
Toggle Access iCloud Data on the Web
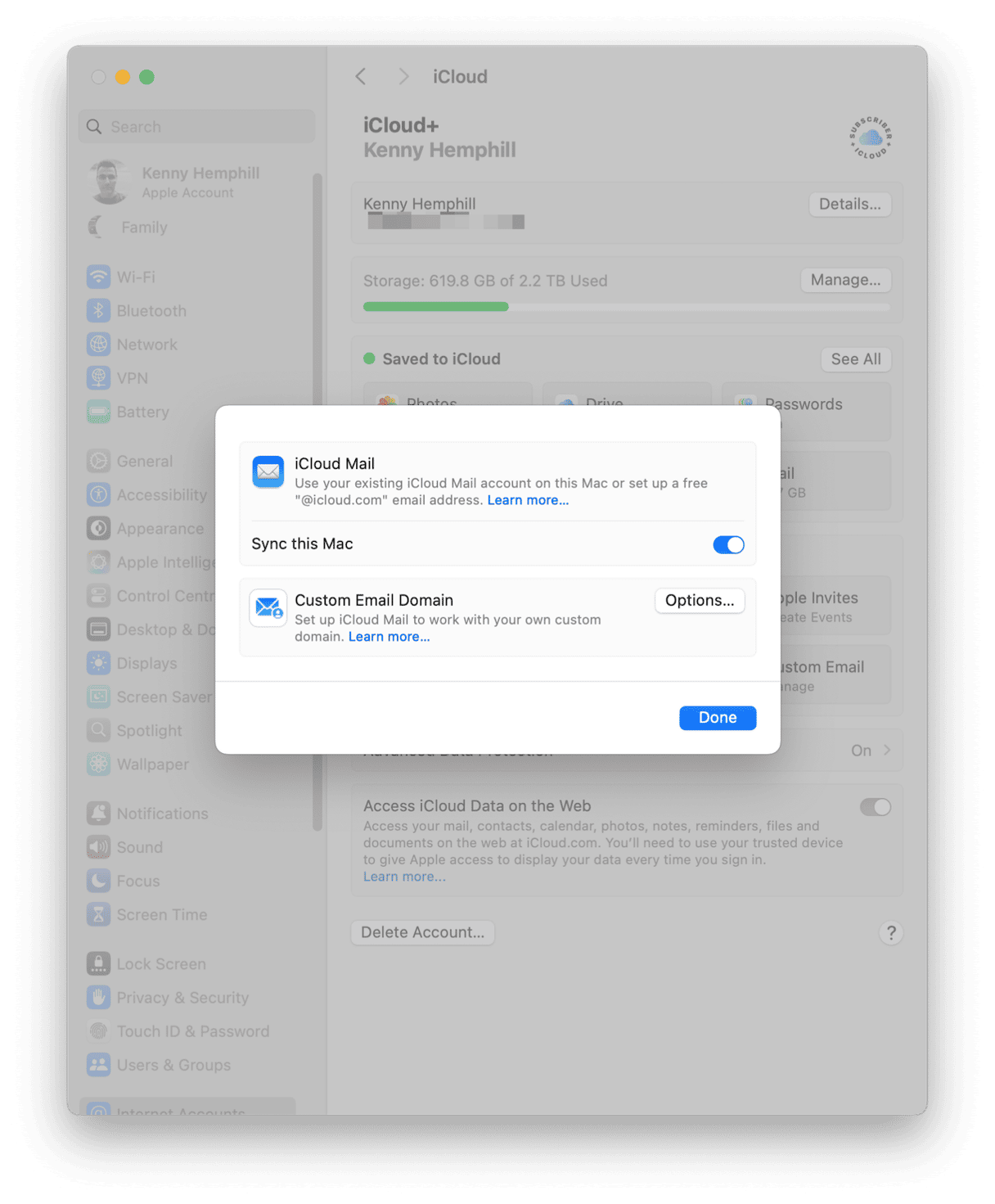point(875,807)
